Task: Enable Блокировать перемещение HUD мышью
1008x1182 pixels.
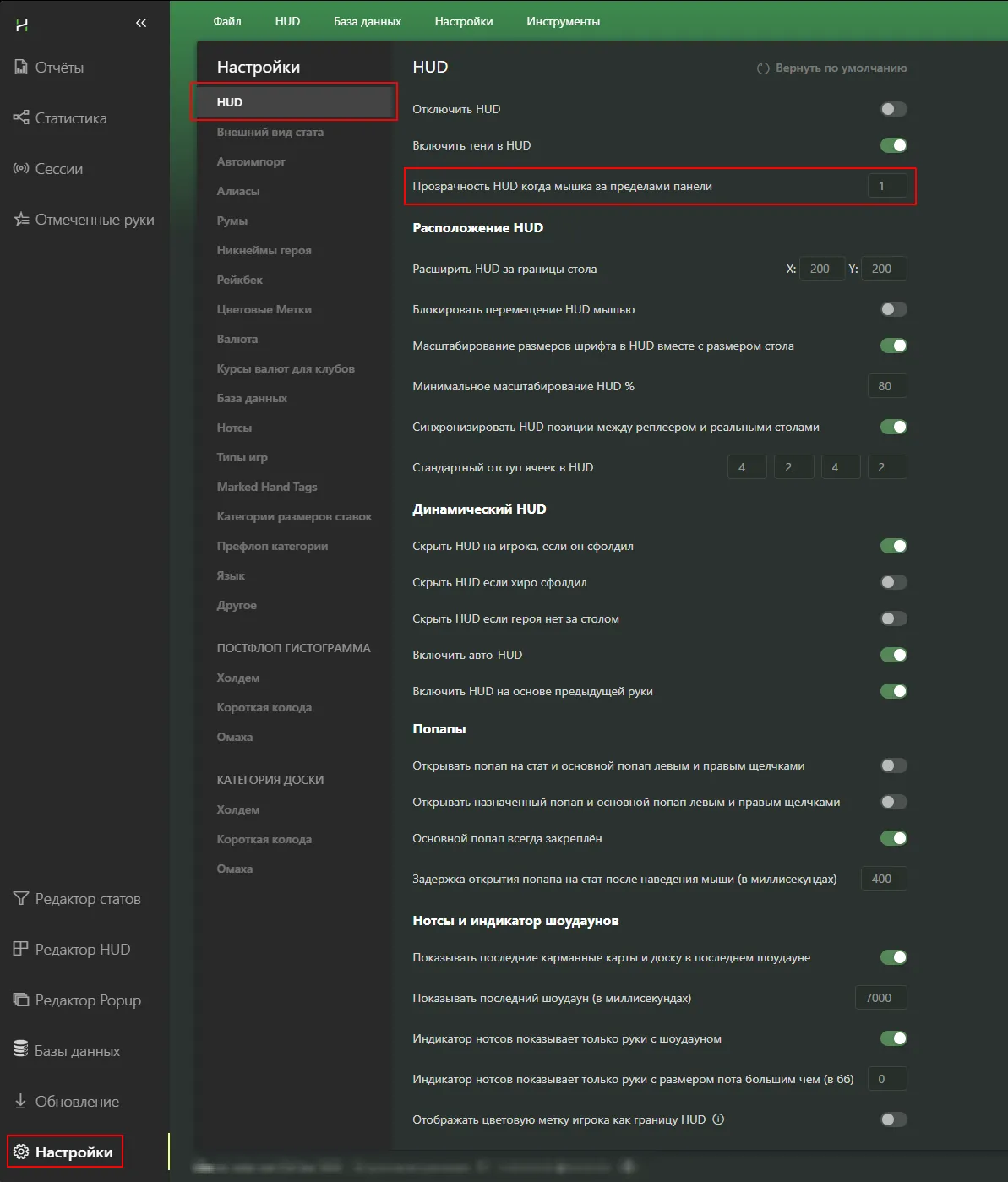Action: click(893, 309)
